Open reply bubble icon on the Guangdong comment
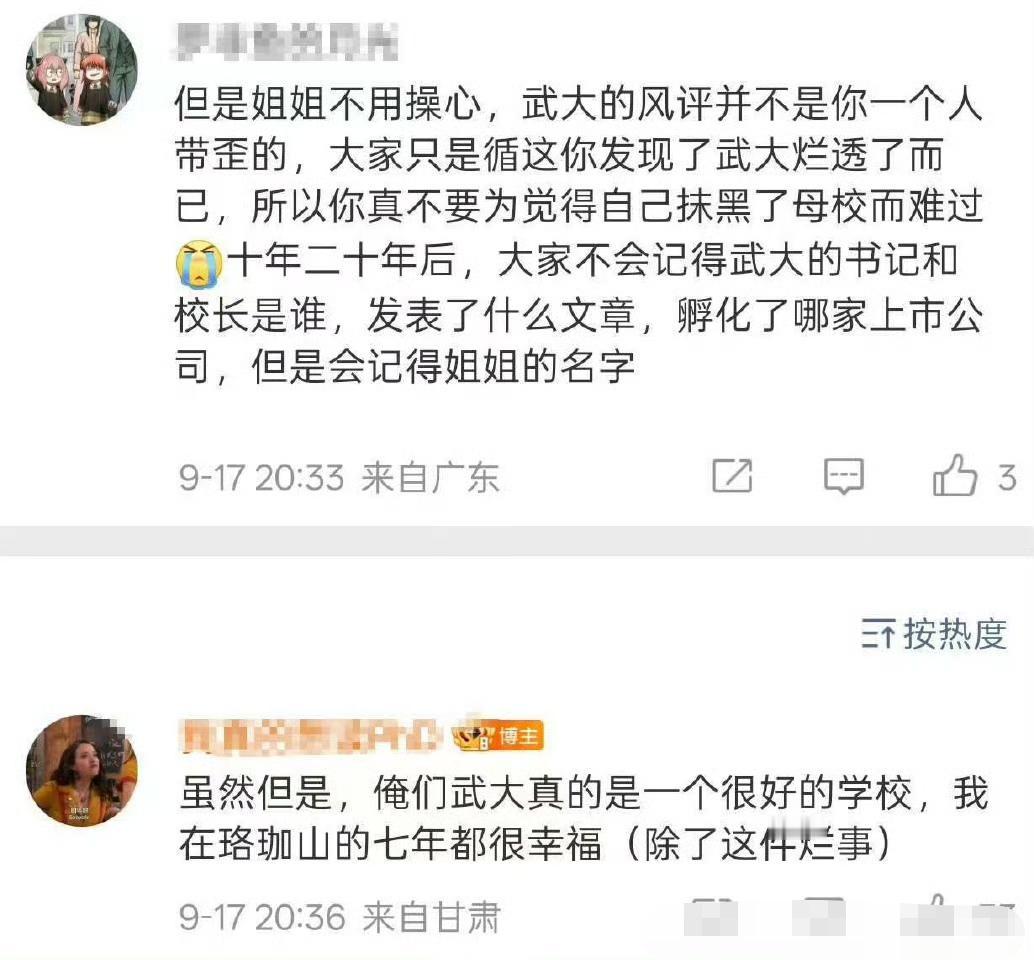The width and height of the screenshot is (1034, 960). tap(843, 476)
